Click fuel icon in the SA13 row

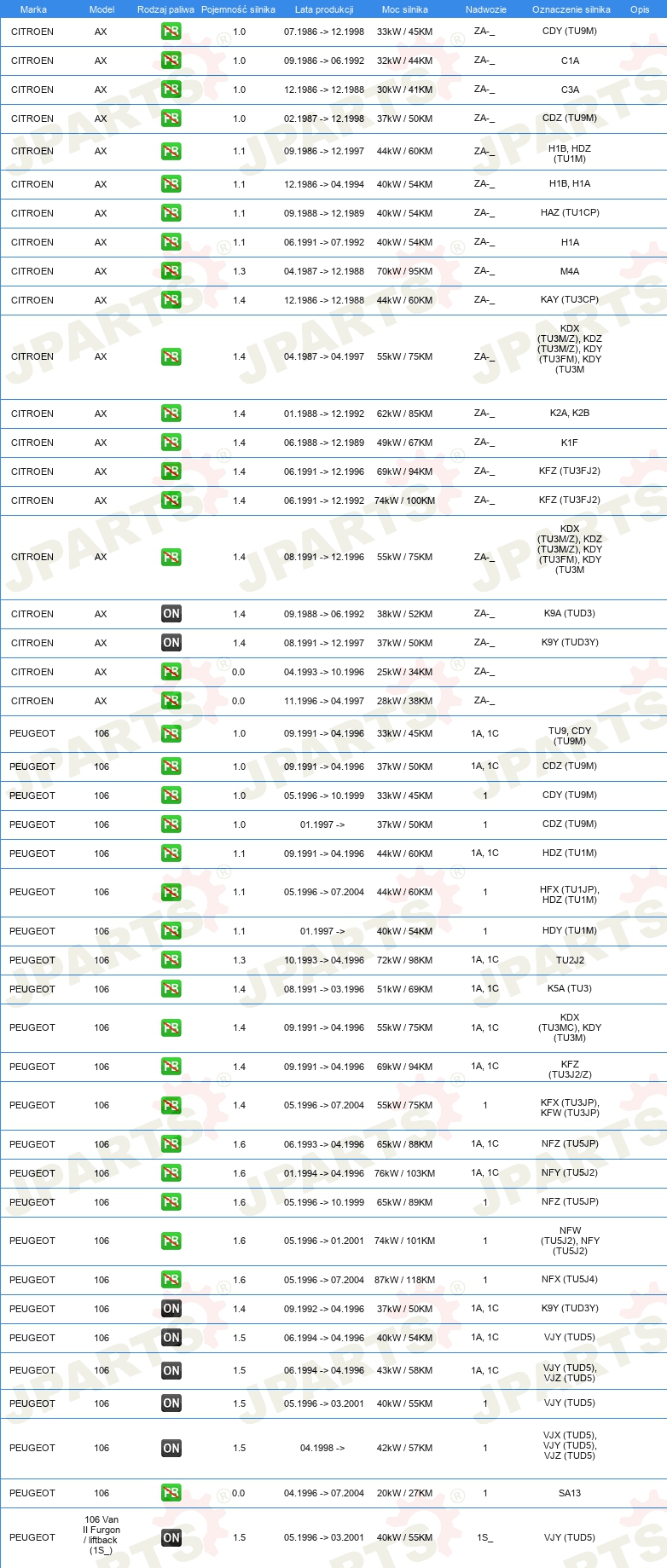[171, 1493]
